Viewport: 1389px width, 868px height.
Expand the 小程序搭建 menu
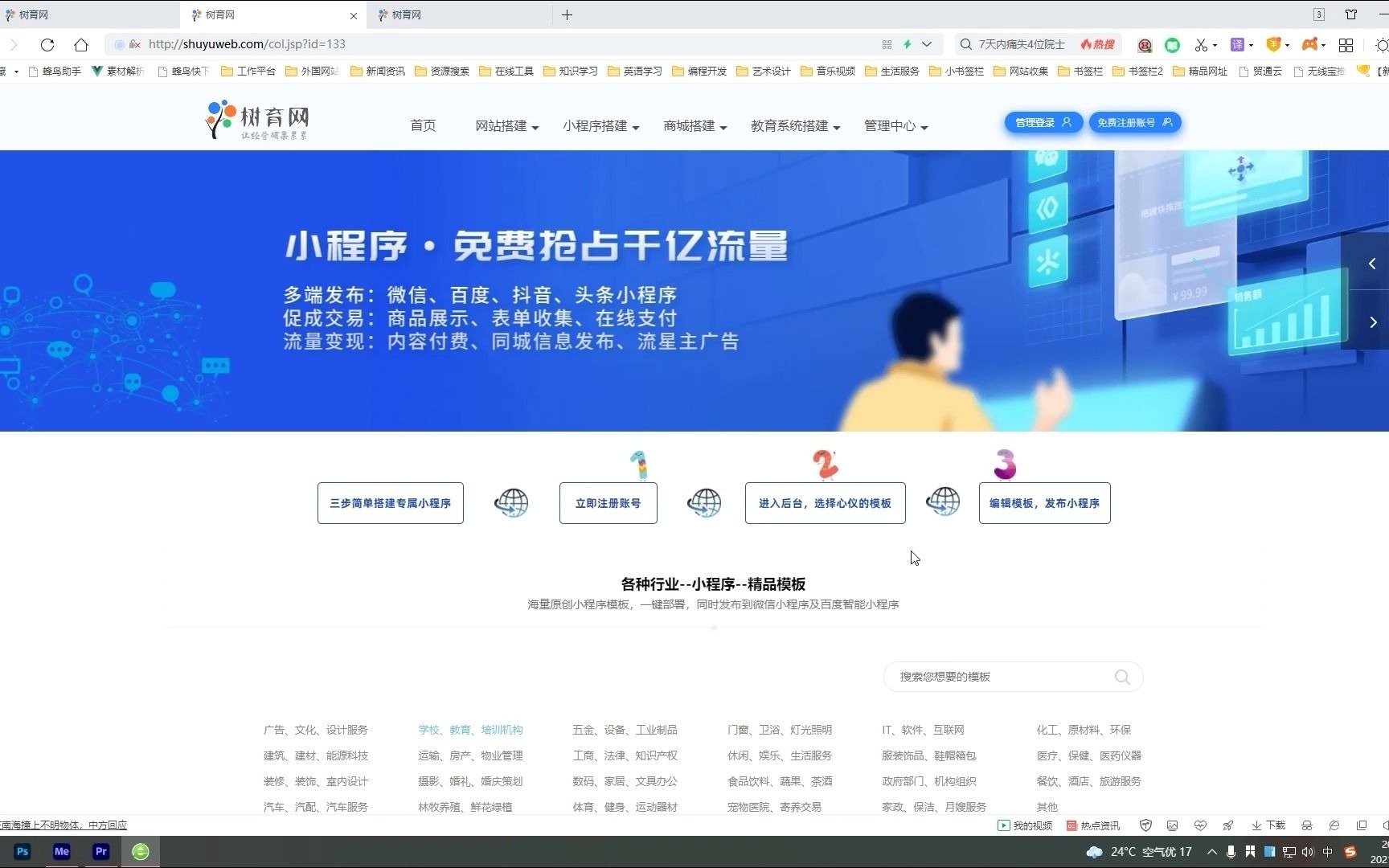600,125
